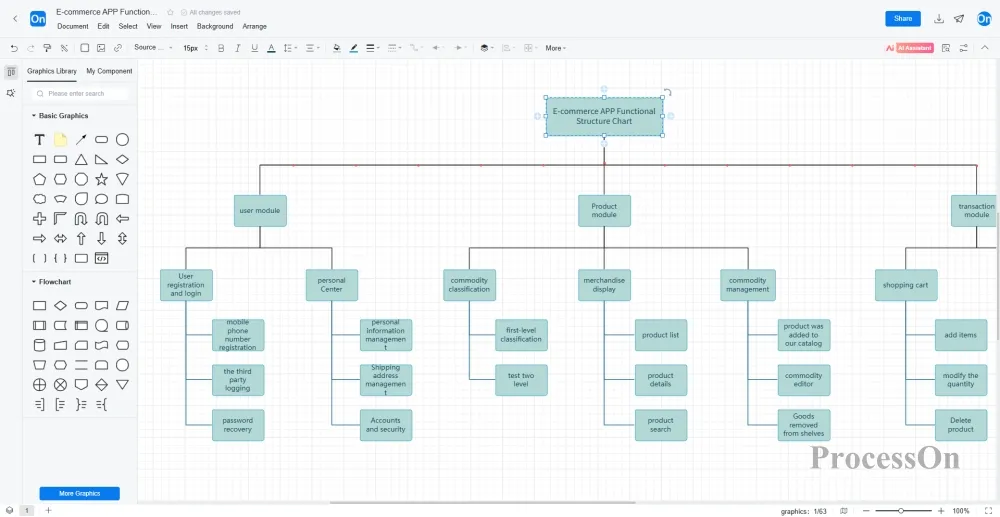This screenshot has height=517, width=1000.
Task: Choose the yellow note shape
Action: [x=60, y=140]
